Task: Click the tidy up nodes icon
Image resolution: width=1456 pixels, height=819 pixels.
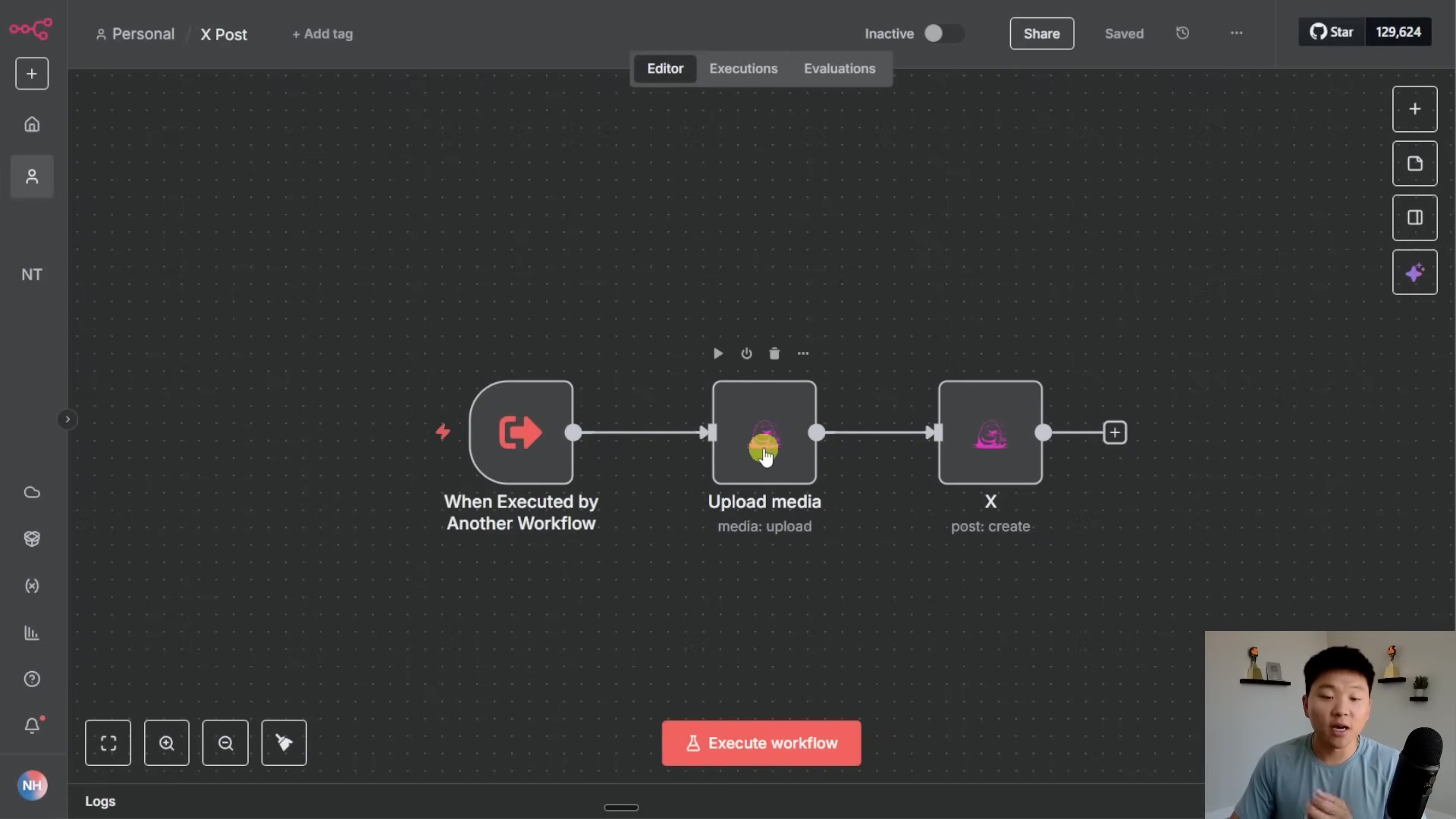Action: coord(284,743)
